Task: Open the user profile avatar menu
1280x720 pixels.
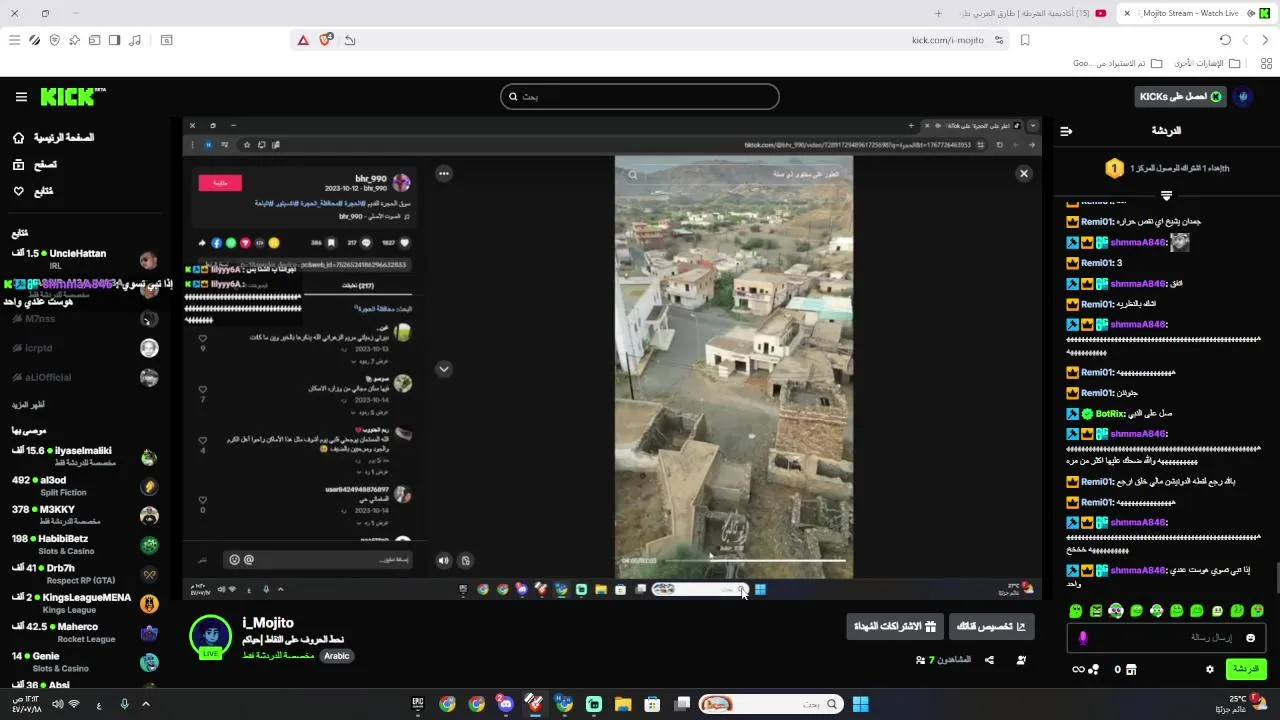Action: (1244, 97)
